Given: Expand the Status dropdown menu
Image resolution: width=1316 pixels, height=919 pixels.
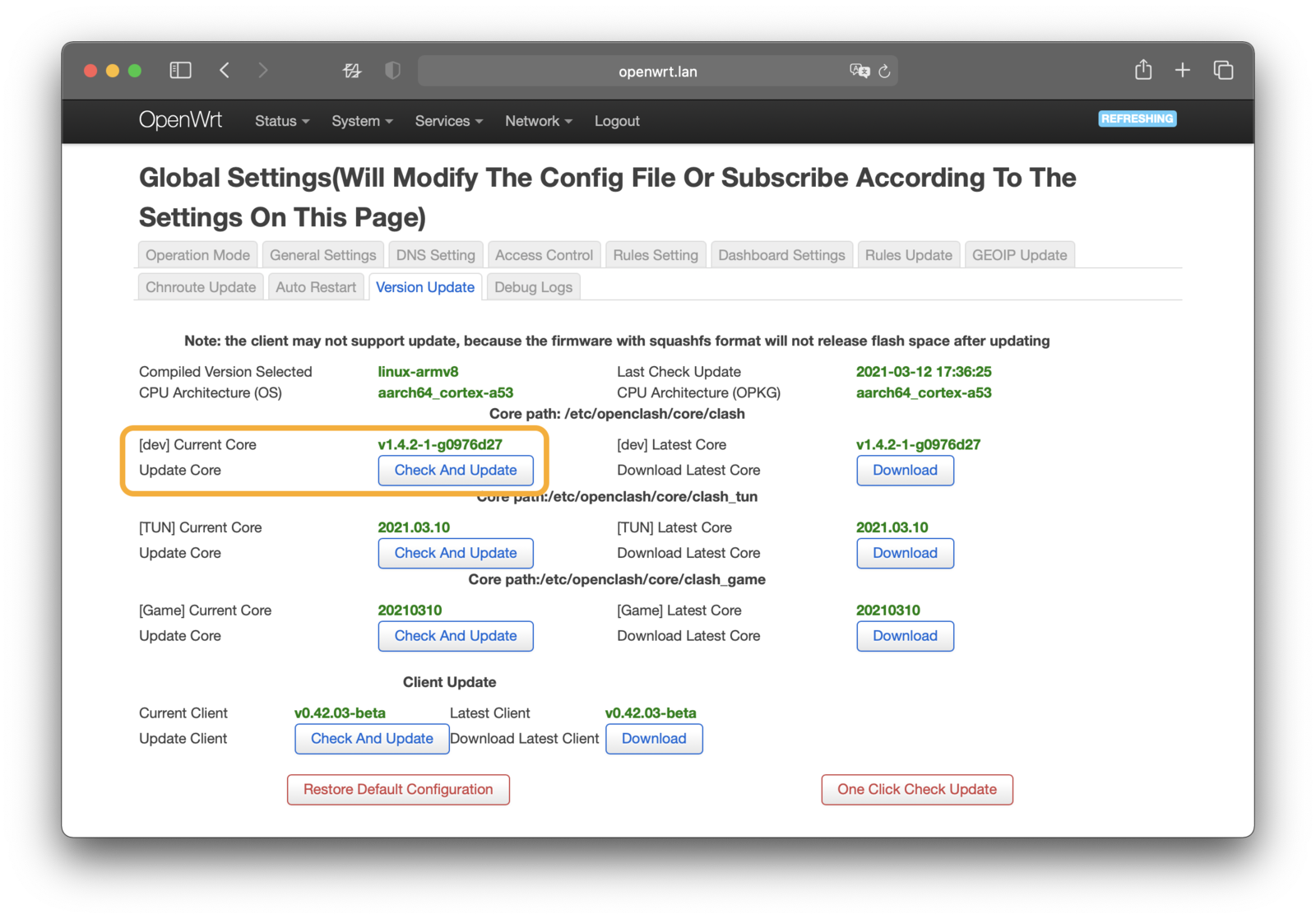Looking at the screenshot, I should (x=281, y=121).
